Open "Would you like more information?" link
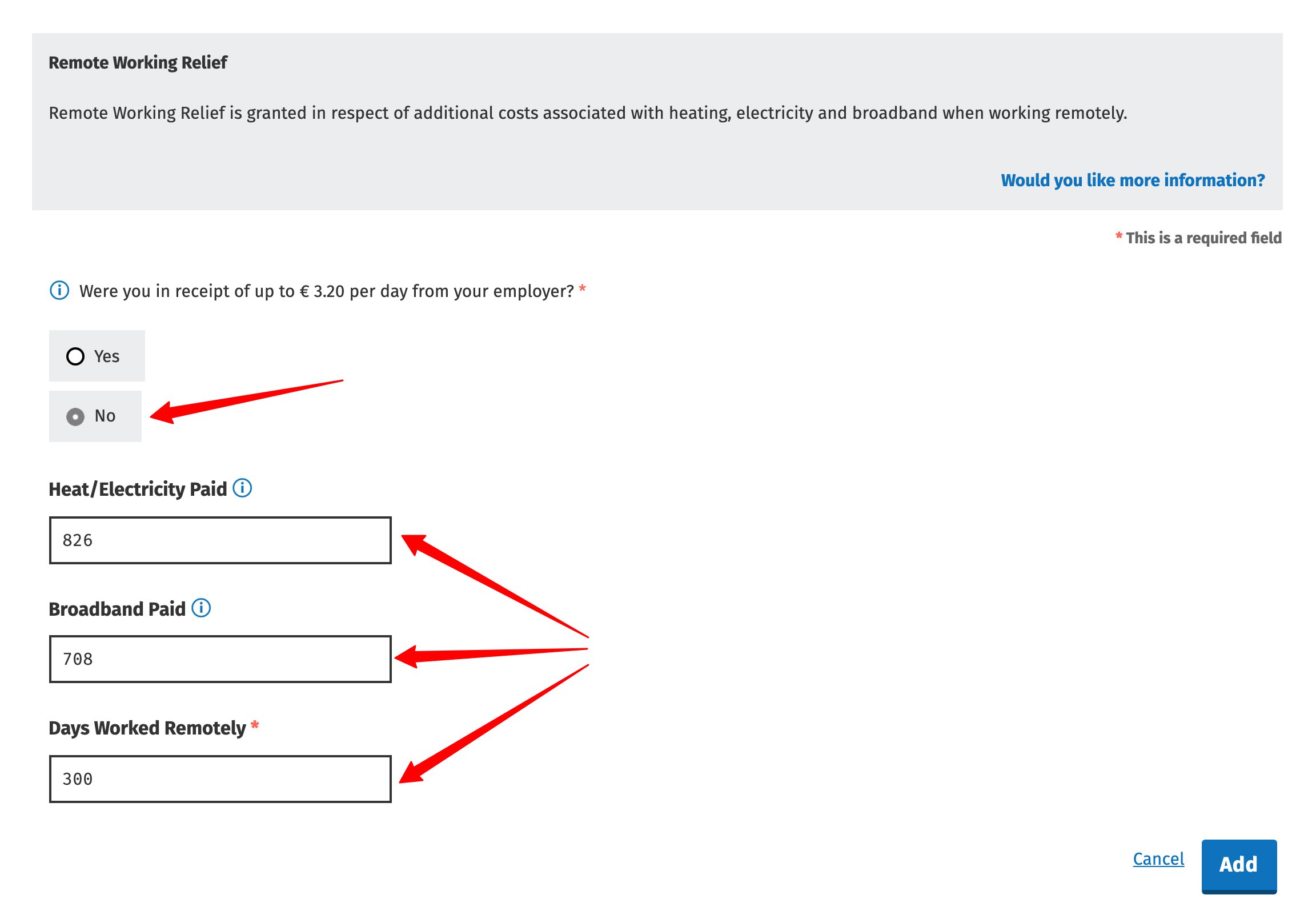1316x923 pixels. 1132,180
